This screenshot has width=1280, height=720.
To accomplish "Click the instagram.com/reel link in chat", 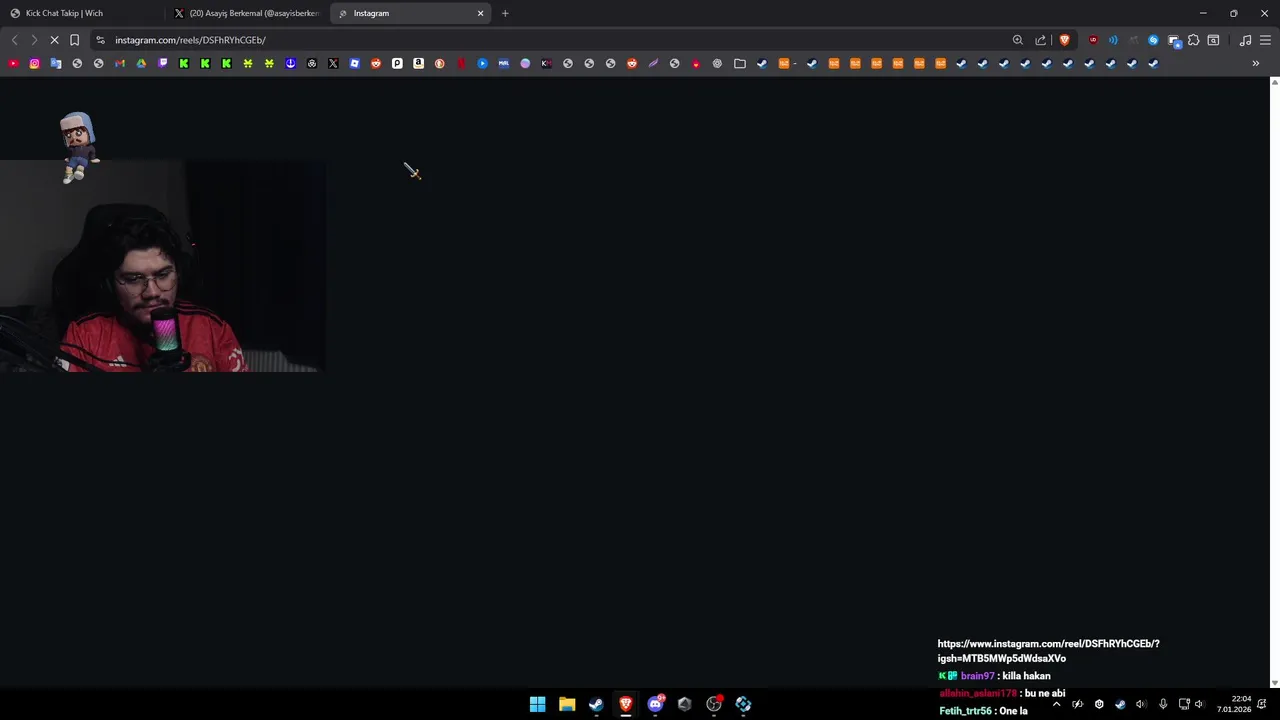I will pos(1048,651).
